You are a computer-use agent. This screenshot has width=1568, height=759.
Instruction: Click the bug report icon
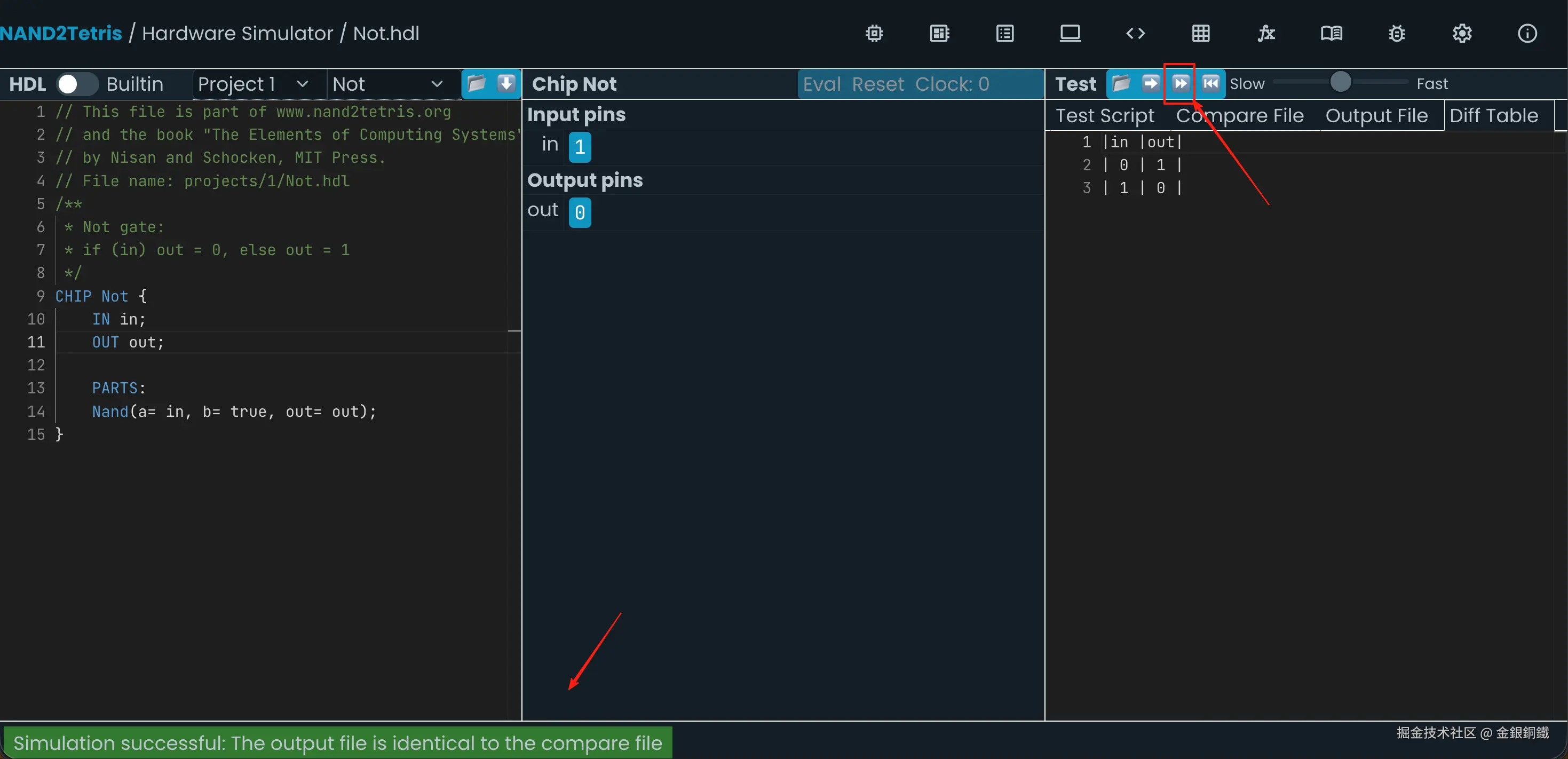(1396, 34)
